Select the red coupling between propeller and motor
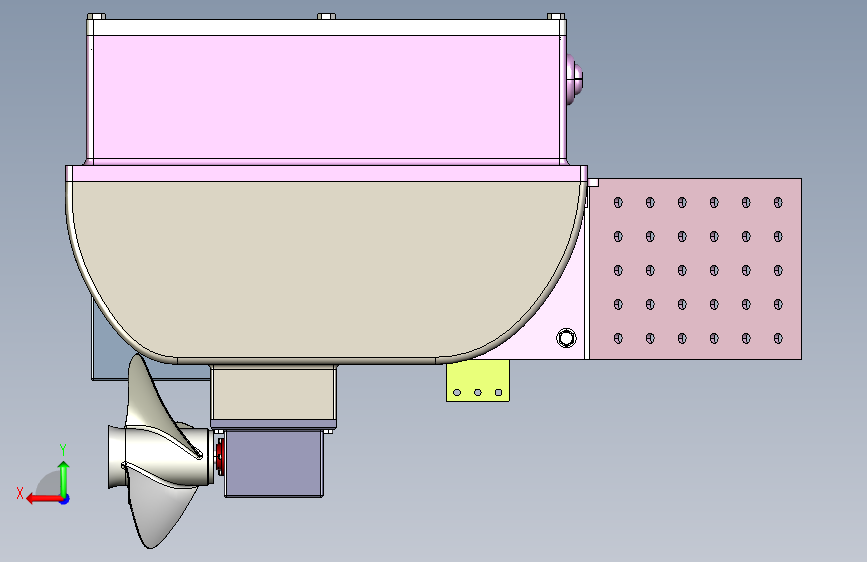This screenshot has width=867, height=562. click(220, 457)
